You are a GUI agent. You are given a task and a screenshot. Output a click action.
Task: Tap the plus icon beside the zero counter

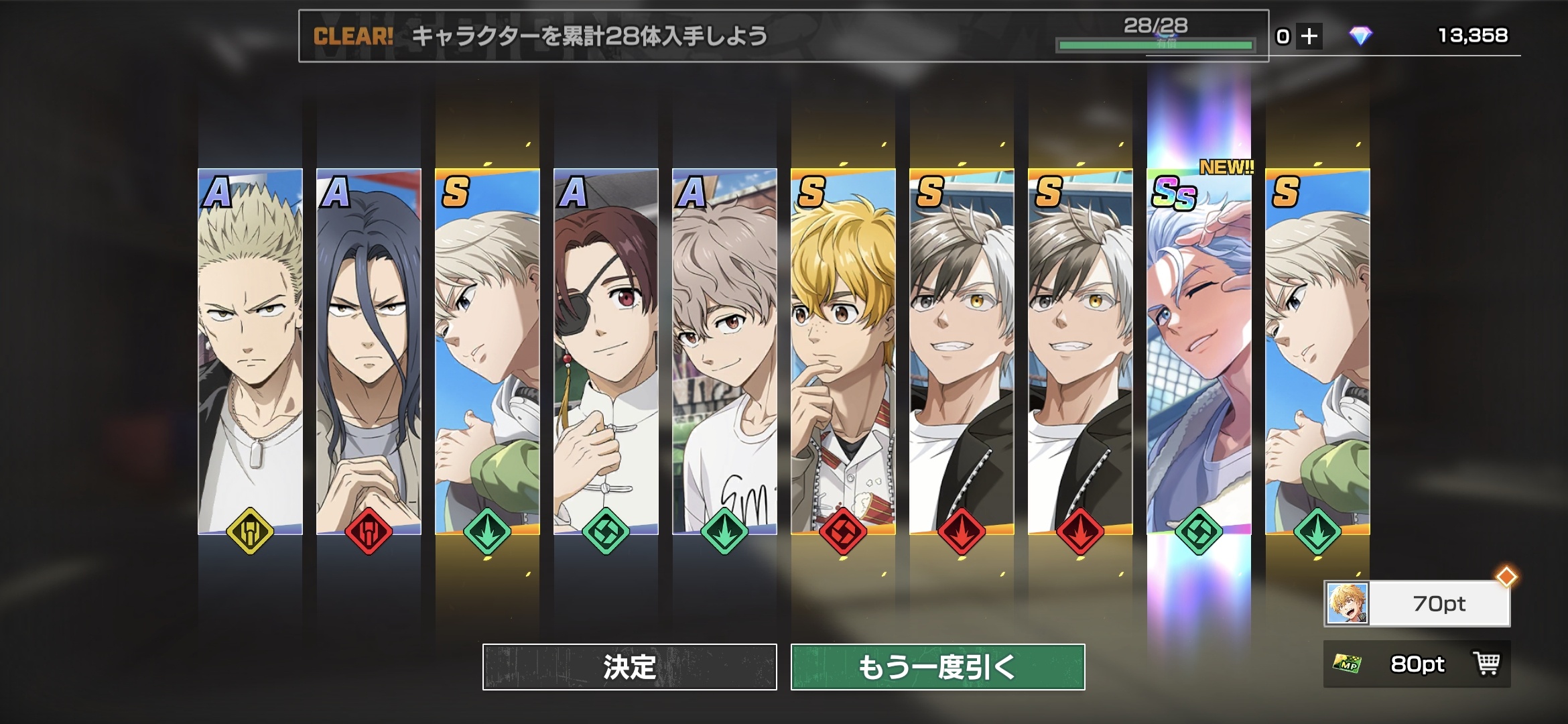[x=1309, y=36]
